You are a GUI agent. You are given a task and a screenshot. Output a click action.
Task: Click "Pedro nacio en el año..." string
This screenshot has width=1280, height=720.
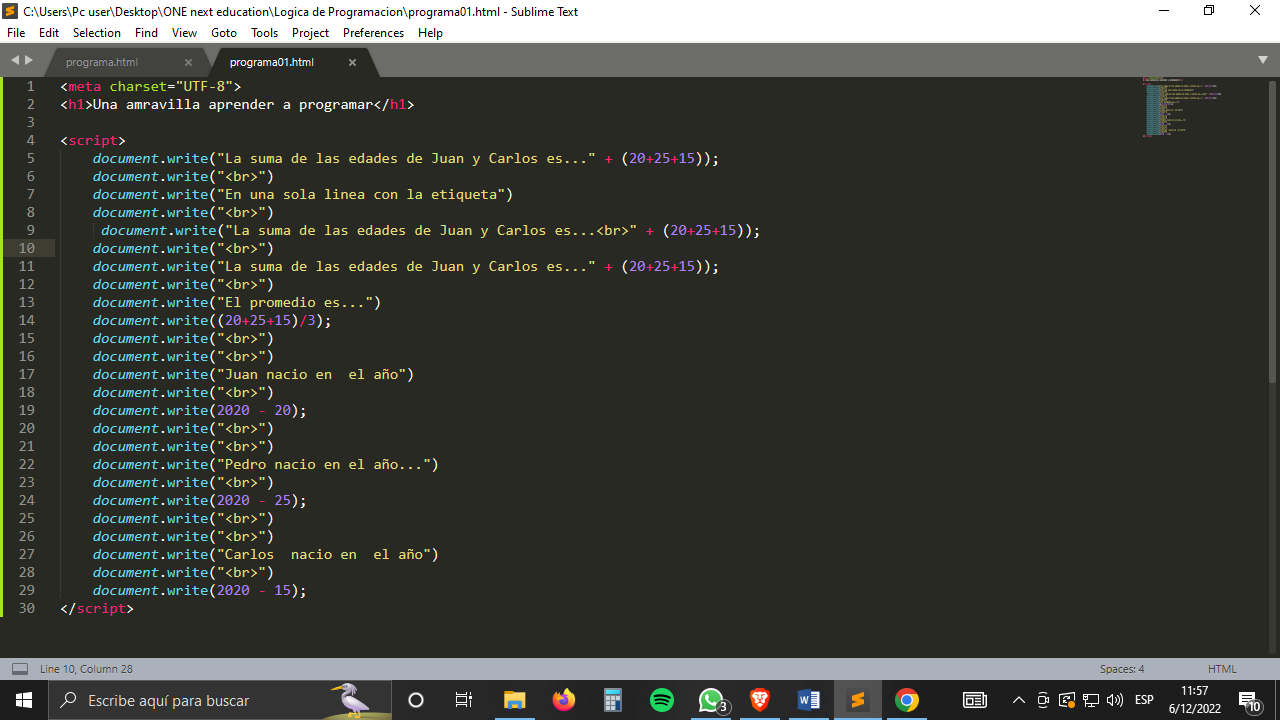(324, 464)
